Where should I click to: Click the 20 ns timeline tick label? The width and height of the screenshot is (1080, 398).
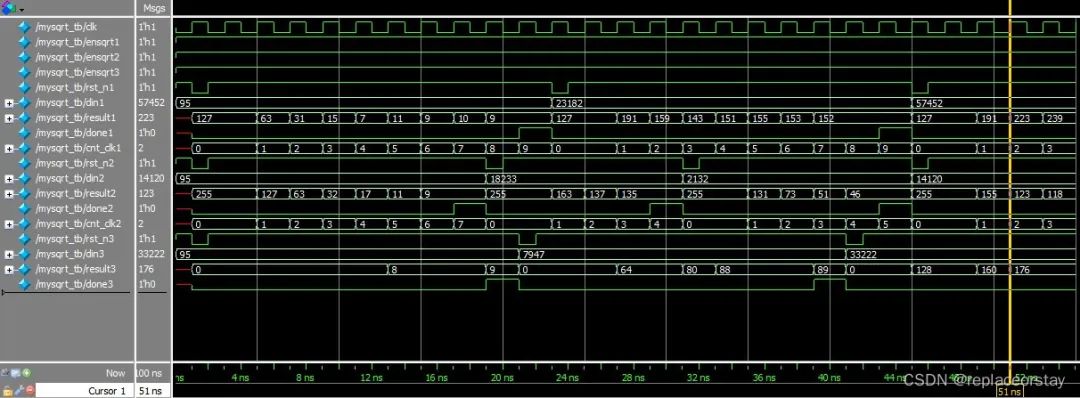coord(502,378)
